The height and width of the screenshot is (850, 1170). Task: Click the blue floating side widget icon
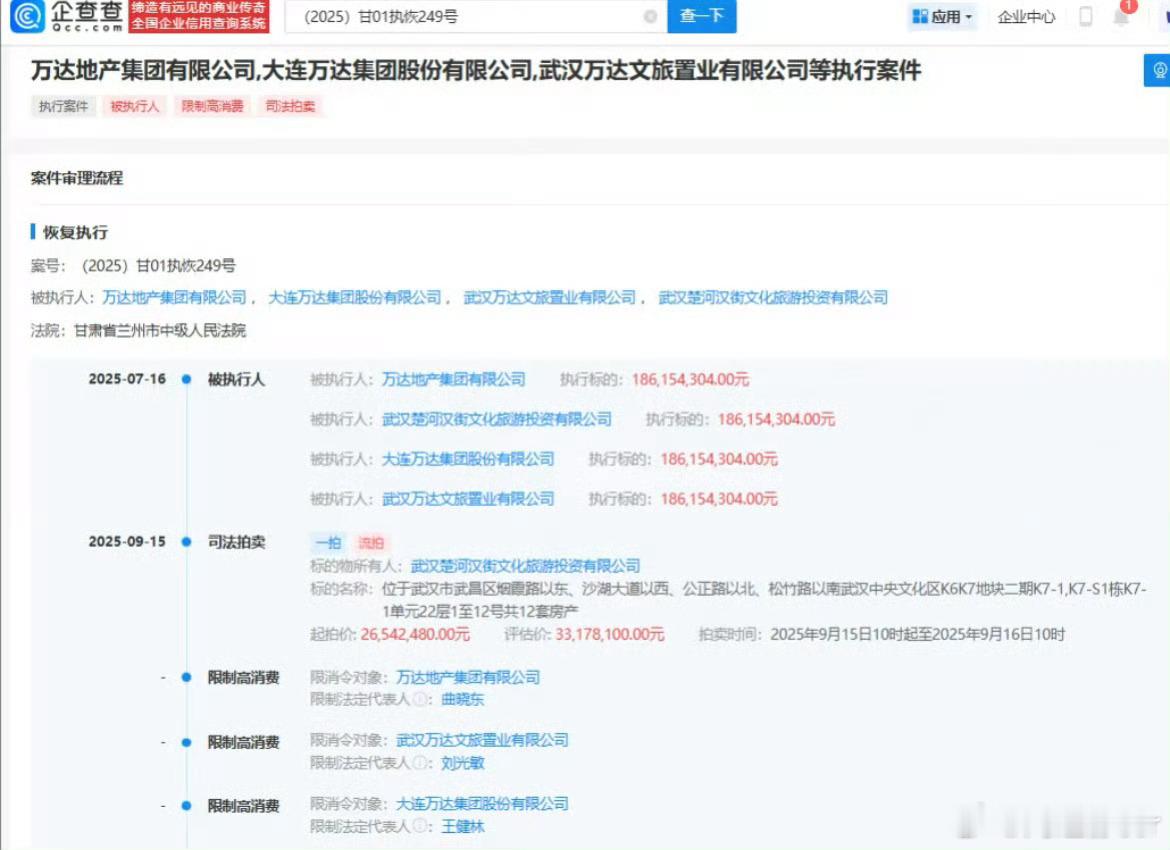tap(1158, 70)
